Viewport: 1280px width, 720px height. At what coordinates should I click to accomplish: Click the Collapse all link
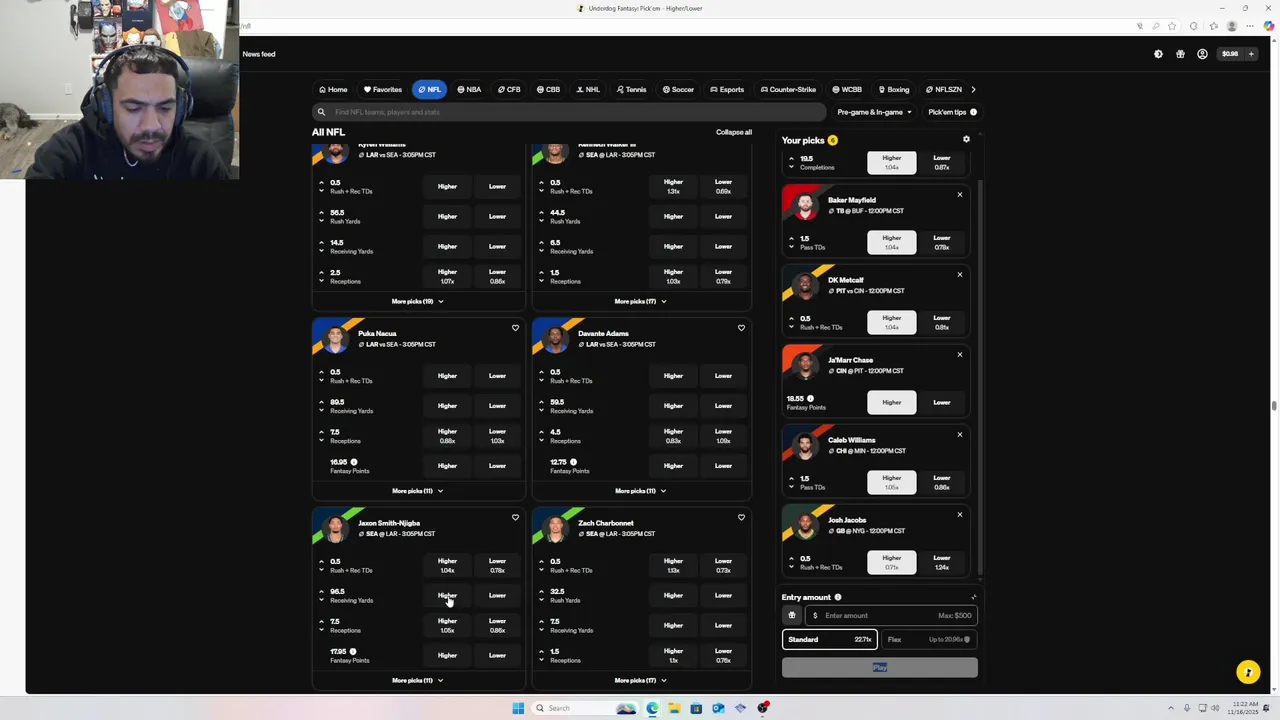(x=734, y=132)
